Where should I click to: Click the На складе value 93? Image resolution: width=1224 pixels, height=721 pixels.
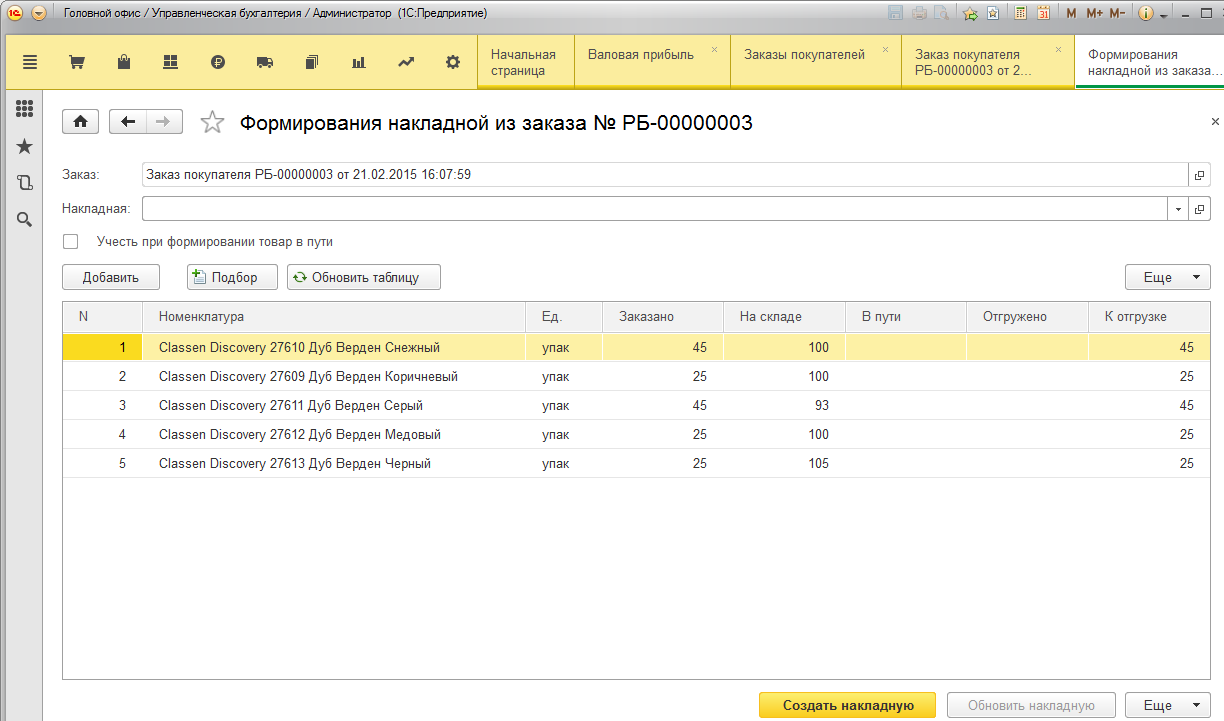[820, 406]
